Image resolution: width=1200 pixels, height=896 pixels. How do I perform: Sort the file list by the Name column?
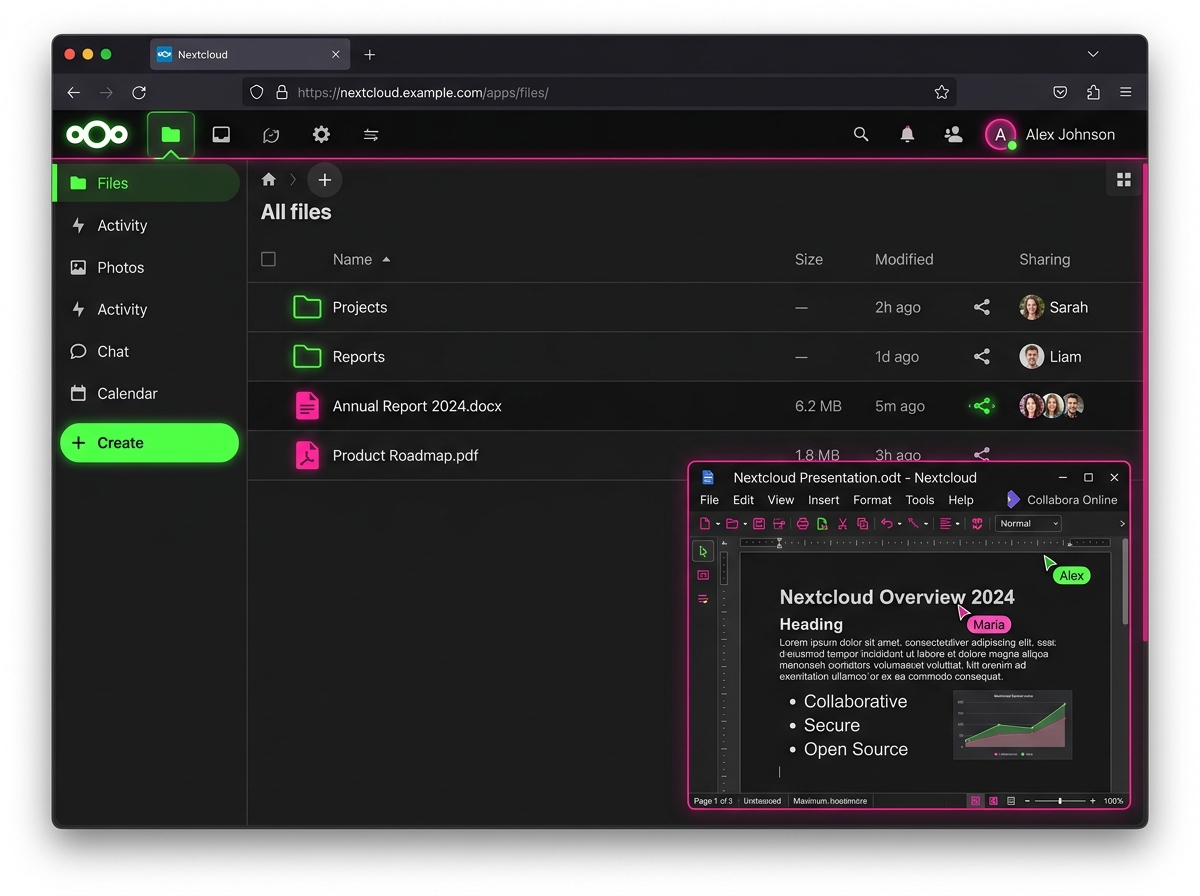(x=361, y=259)
